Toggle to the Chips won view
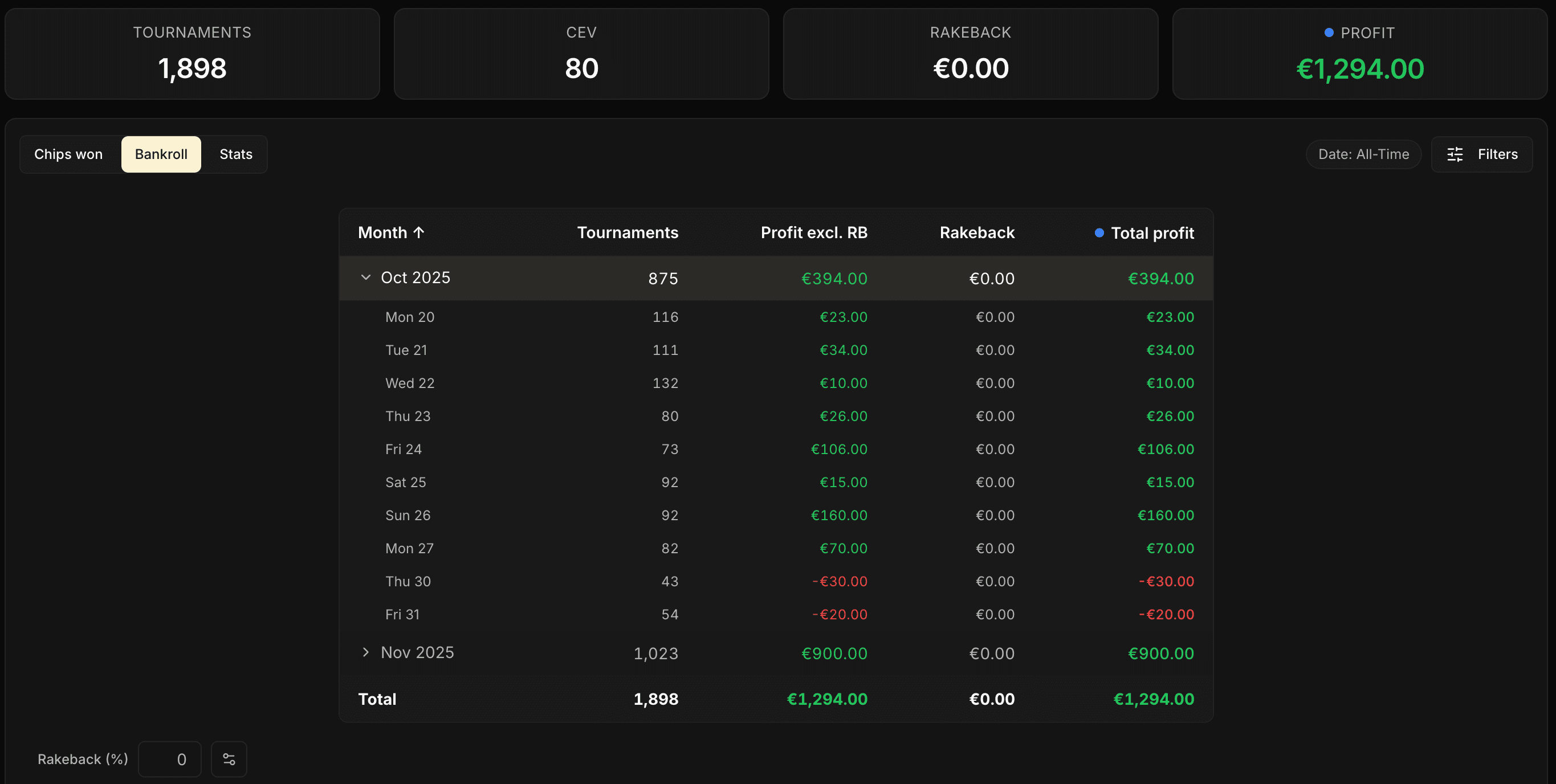The width and height of the screenshot is (1556, 784). pos(68,154)
